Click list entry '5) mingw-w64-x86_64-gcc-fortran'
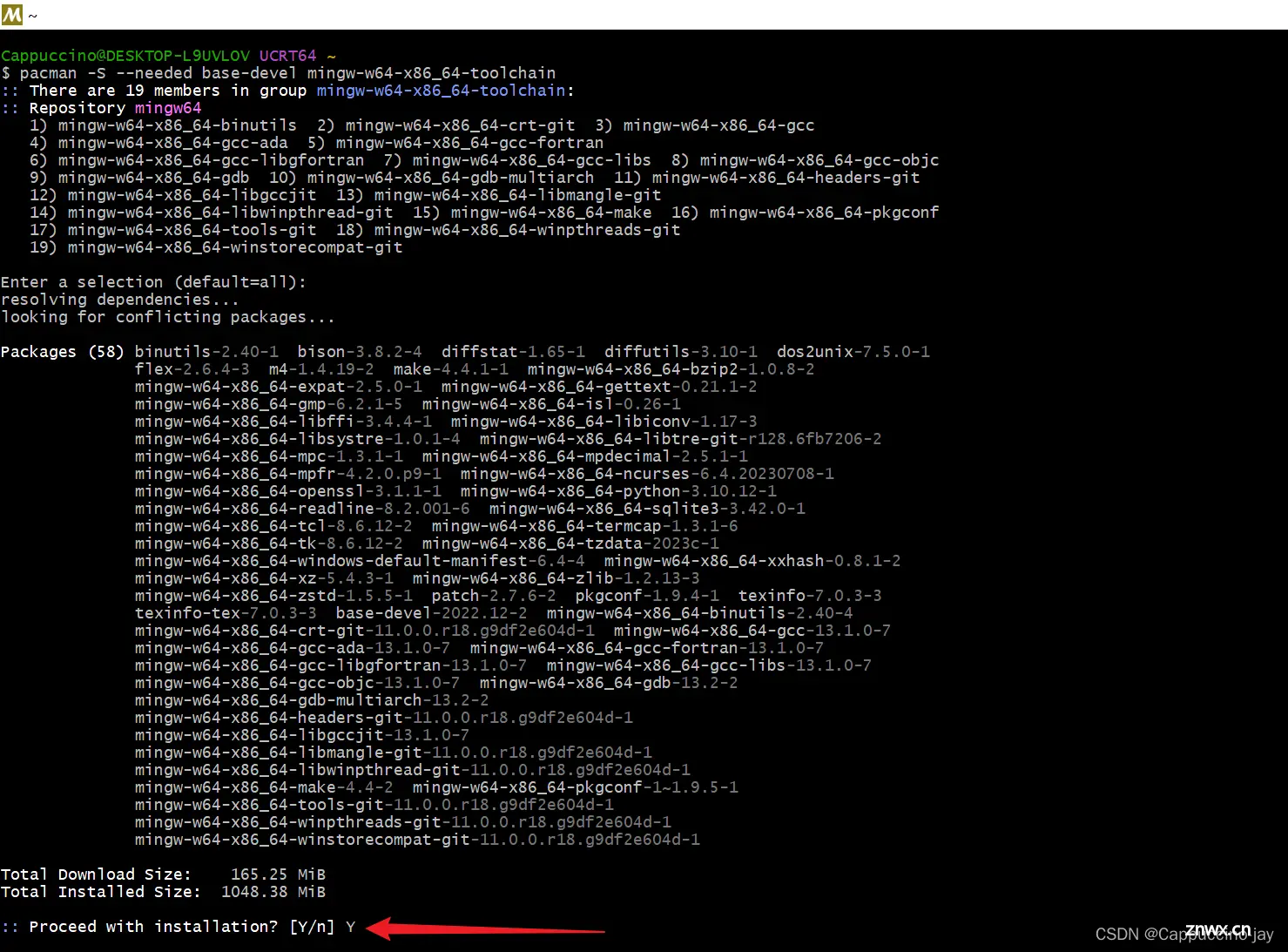 (x=455, y=143)
